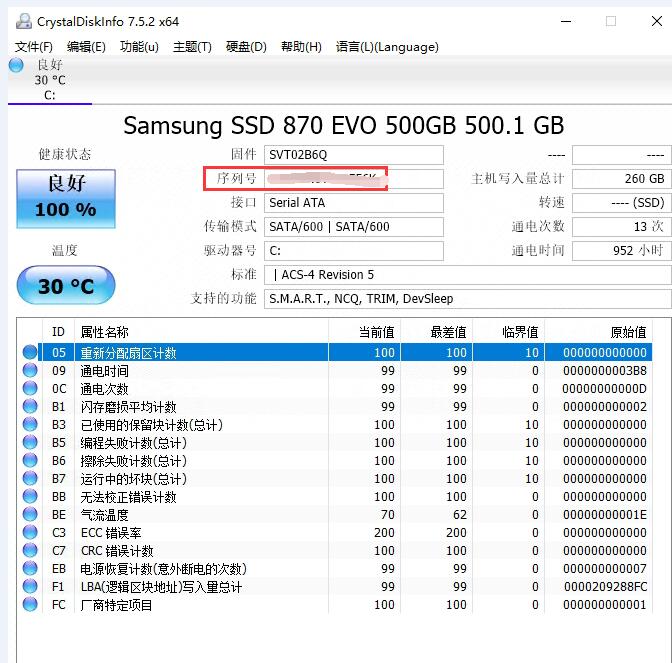Click the 30 °C temperature button
The height and width of the screenshot is (663, 672).
pyautogui.click(x=66, y=285)
